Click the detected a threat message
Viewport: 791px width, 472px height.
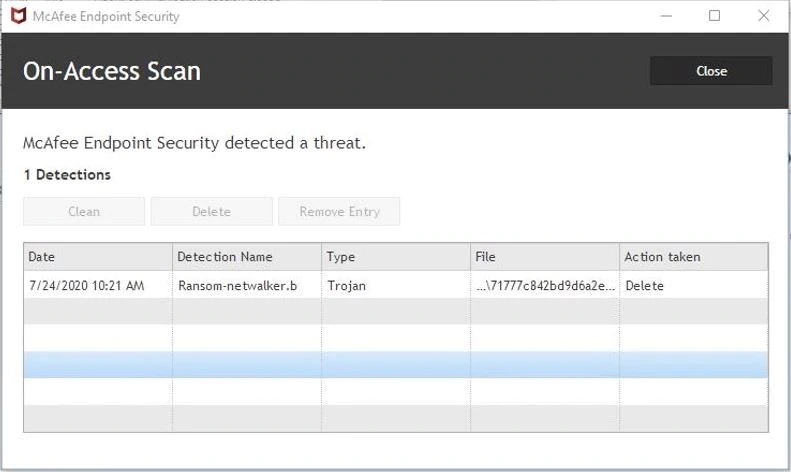(x=194, y=143)
